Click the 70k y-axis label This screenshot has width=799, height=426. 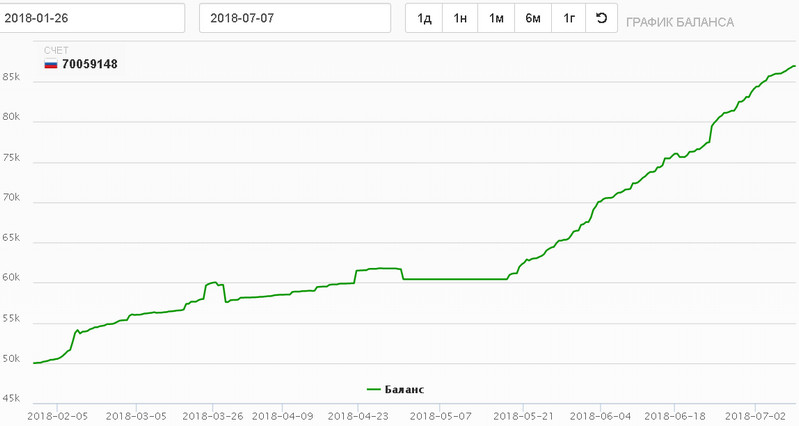click(x=11, y=197)
